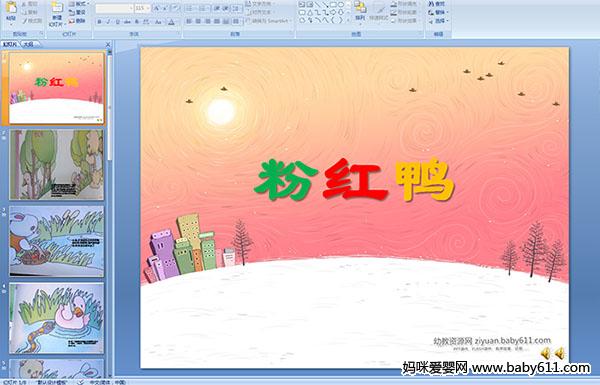Click the font color icon

pyautogui.click(x=171, y=22)
